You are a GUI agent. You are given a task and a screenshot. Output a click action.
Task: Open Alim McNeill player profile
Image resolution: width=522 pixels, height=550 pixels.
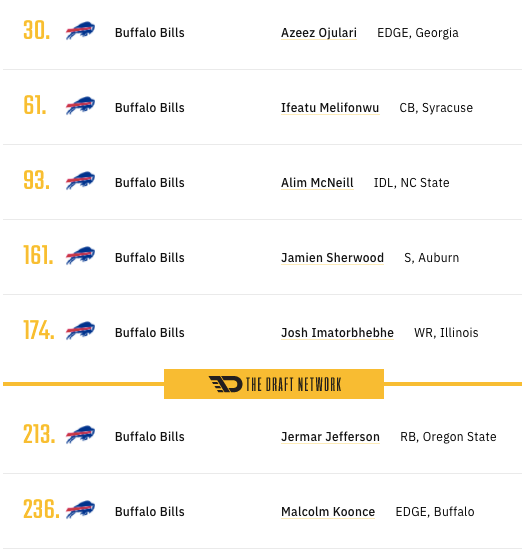click(317, 183)
